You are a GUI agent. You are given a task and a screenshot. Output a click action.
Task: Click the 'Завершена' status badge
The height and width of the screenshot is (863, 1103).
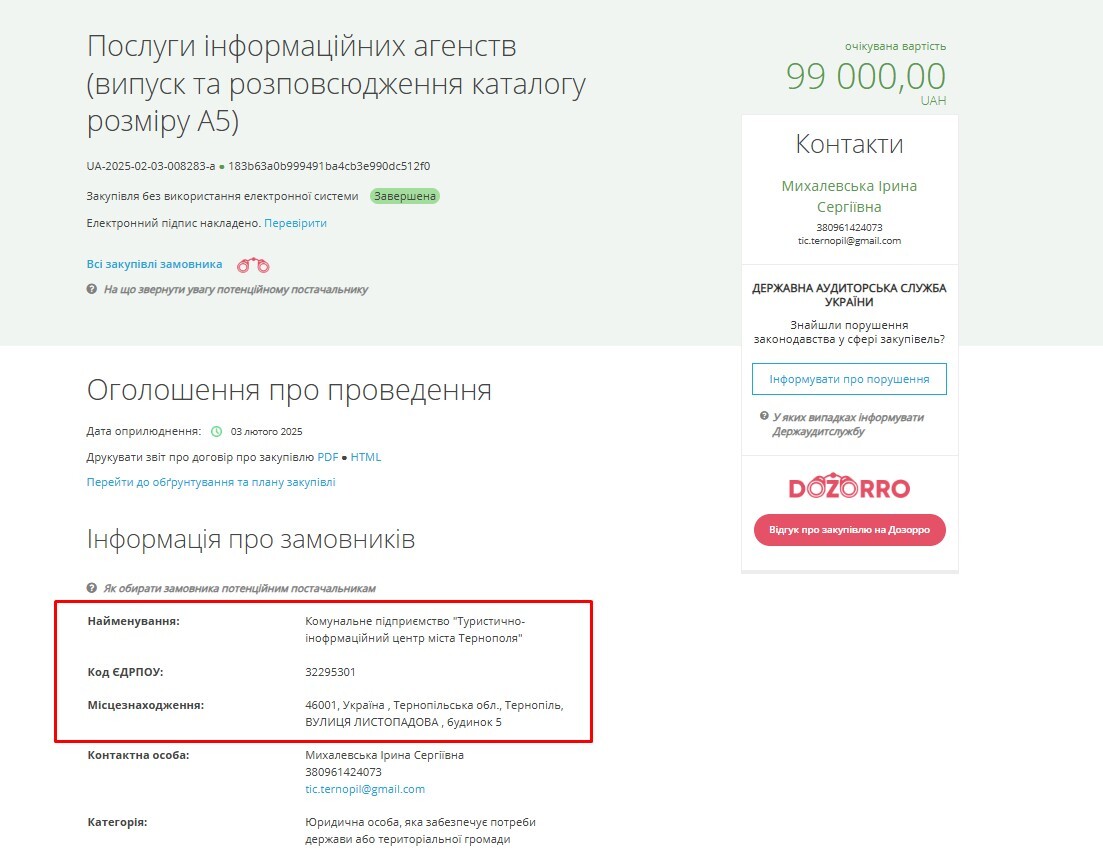(404, 196)
